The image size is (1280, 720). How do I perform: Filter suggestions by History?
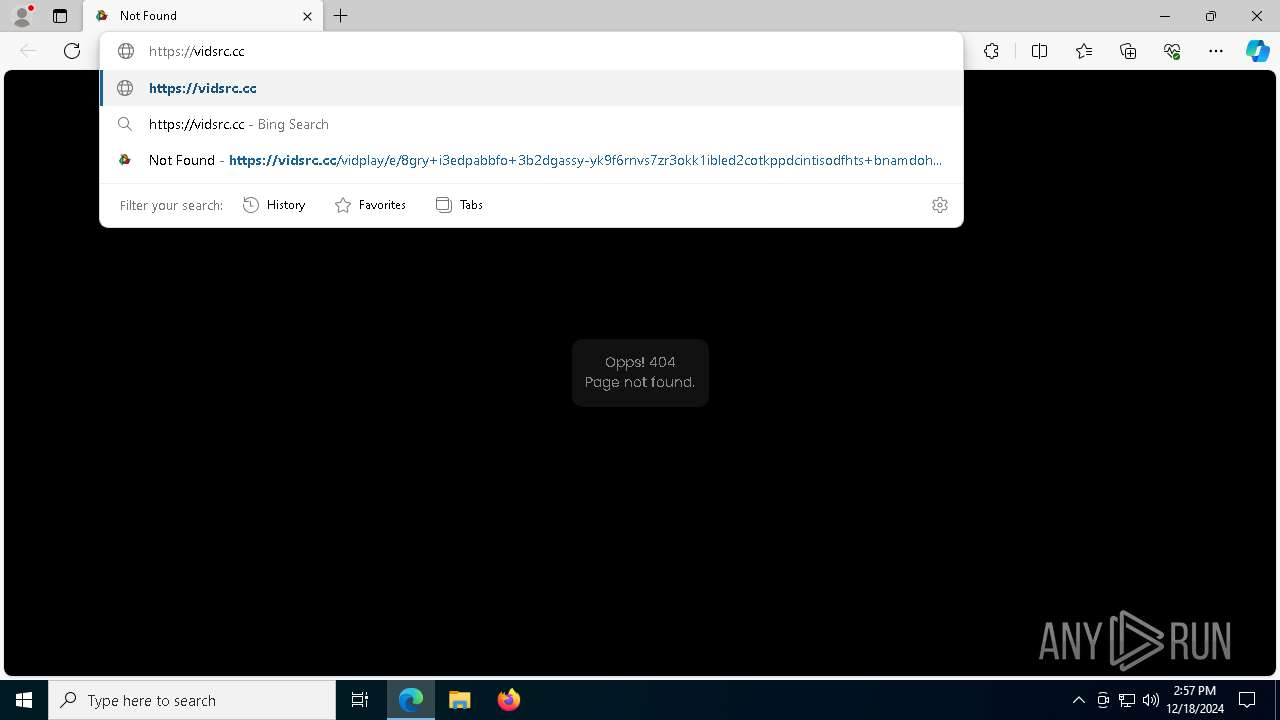point(275,205)
